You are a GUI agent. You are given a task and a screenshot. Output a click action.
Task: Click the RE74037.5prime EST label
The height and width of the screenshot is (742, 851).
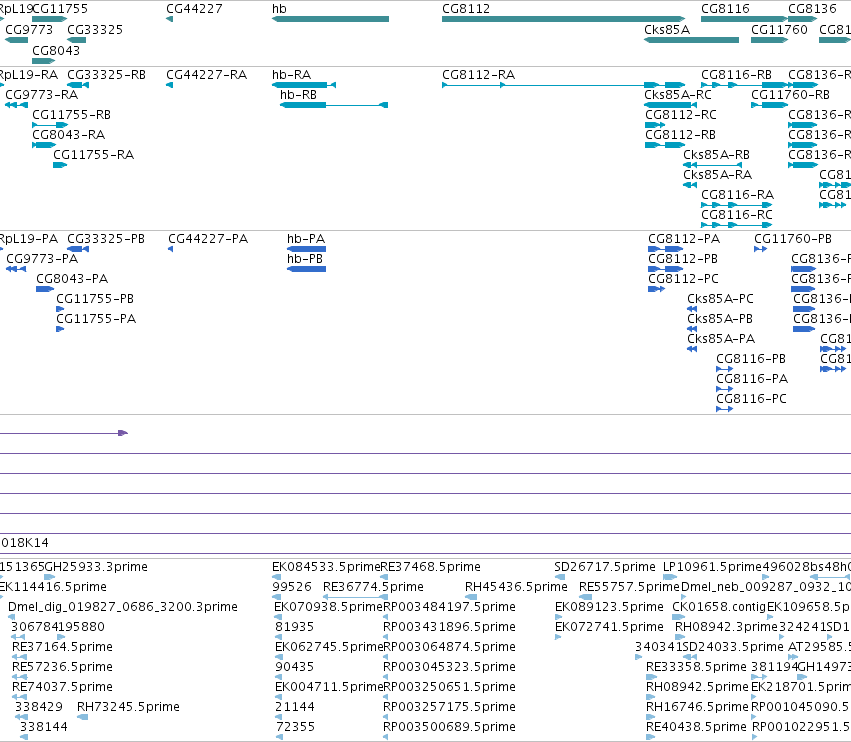(x=62, y=687)
